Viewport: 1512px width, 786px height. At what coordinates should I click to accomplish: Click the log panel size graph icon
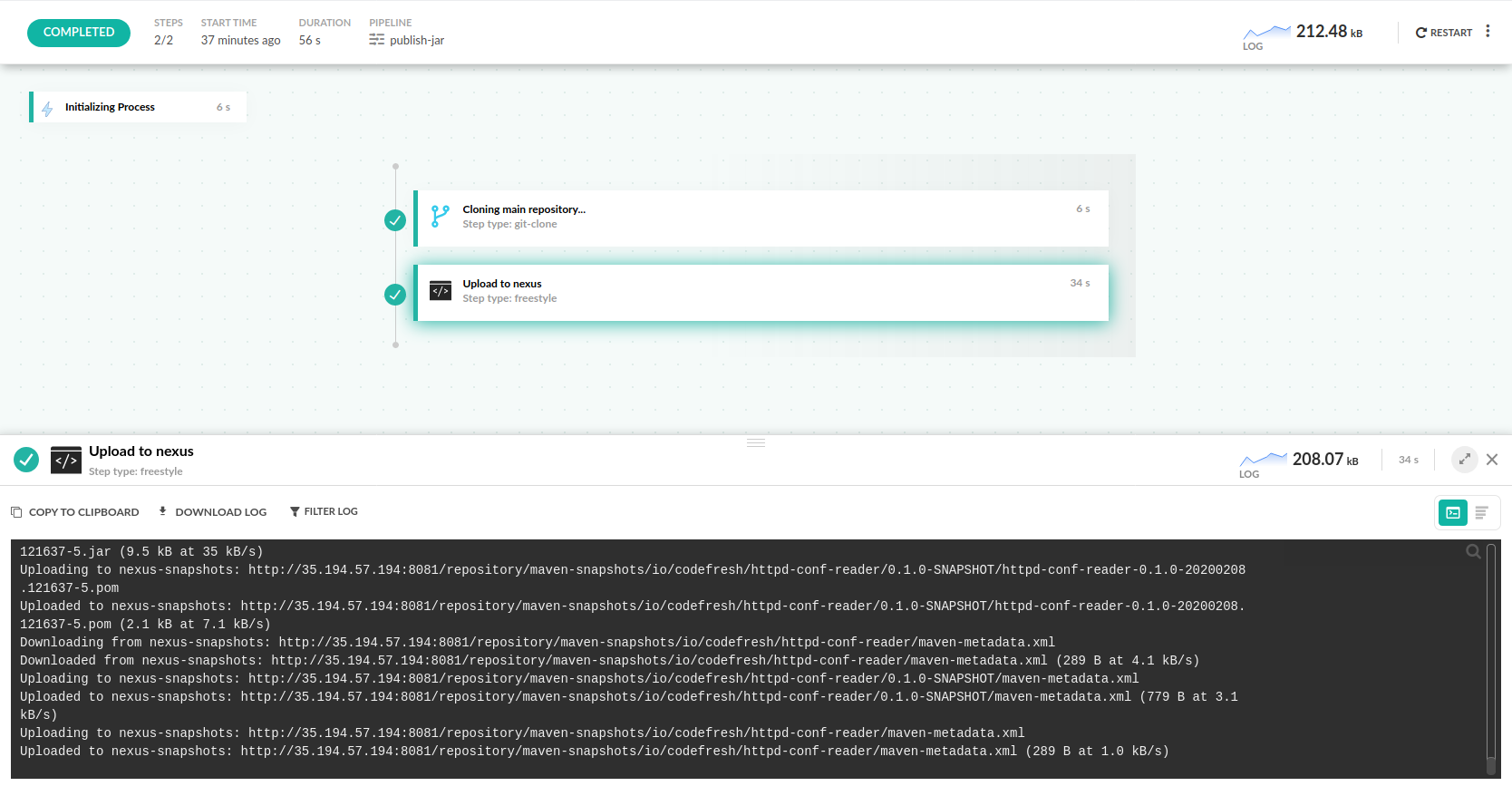pyautogui.click(x=1264, y=460)
